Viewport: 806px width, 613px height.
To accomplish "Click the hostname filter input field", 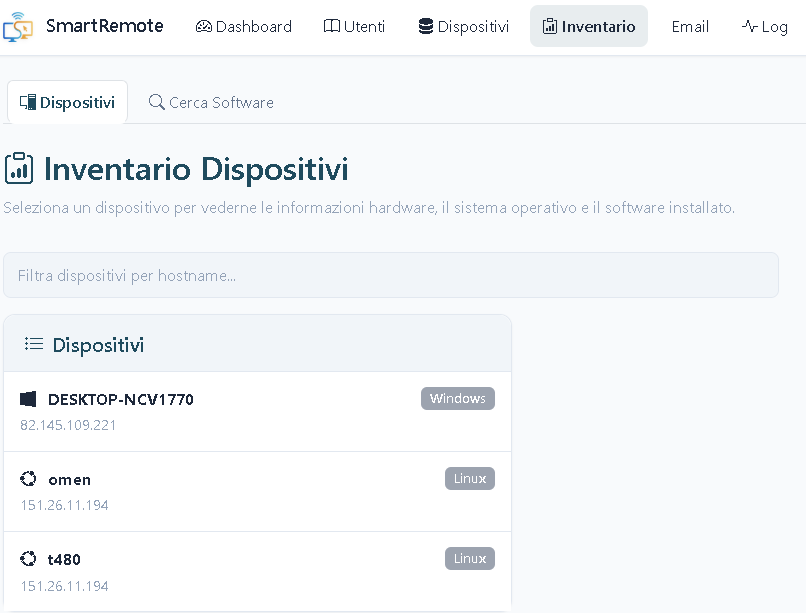I will point(392,275).
